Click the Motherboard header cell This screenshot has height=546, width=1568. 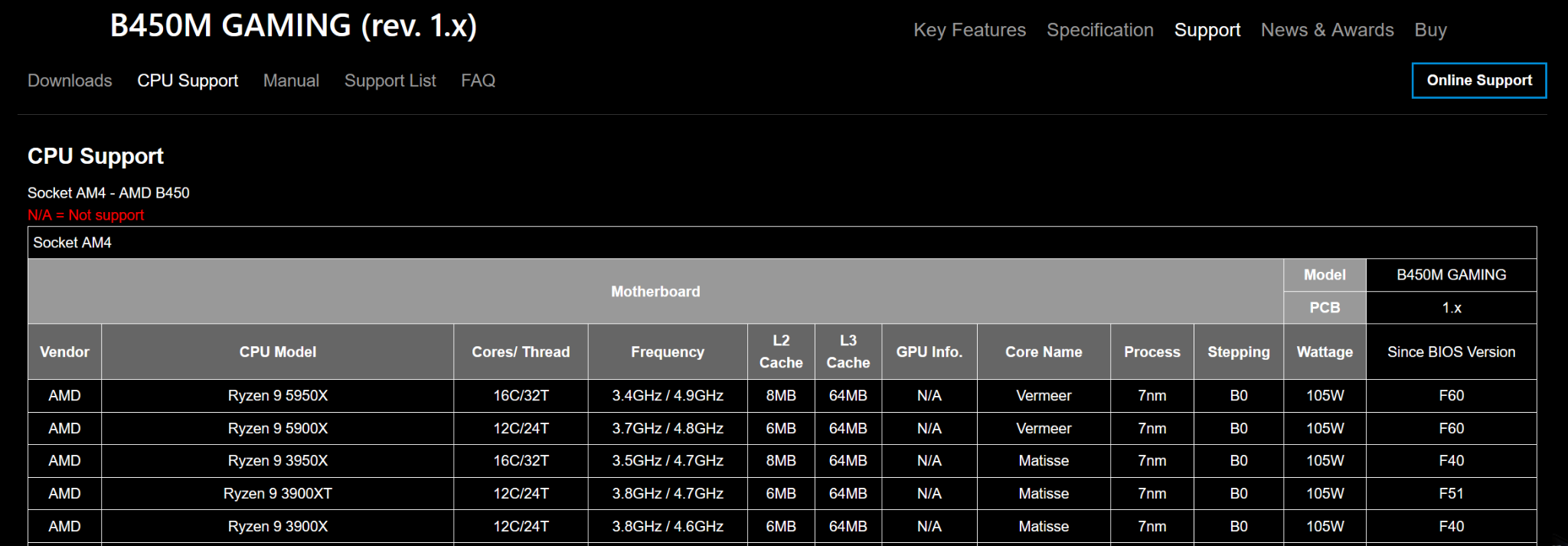click(x=655, y=292)
